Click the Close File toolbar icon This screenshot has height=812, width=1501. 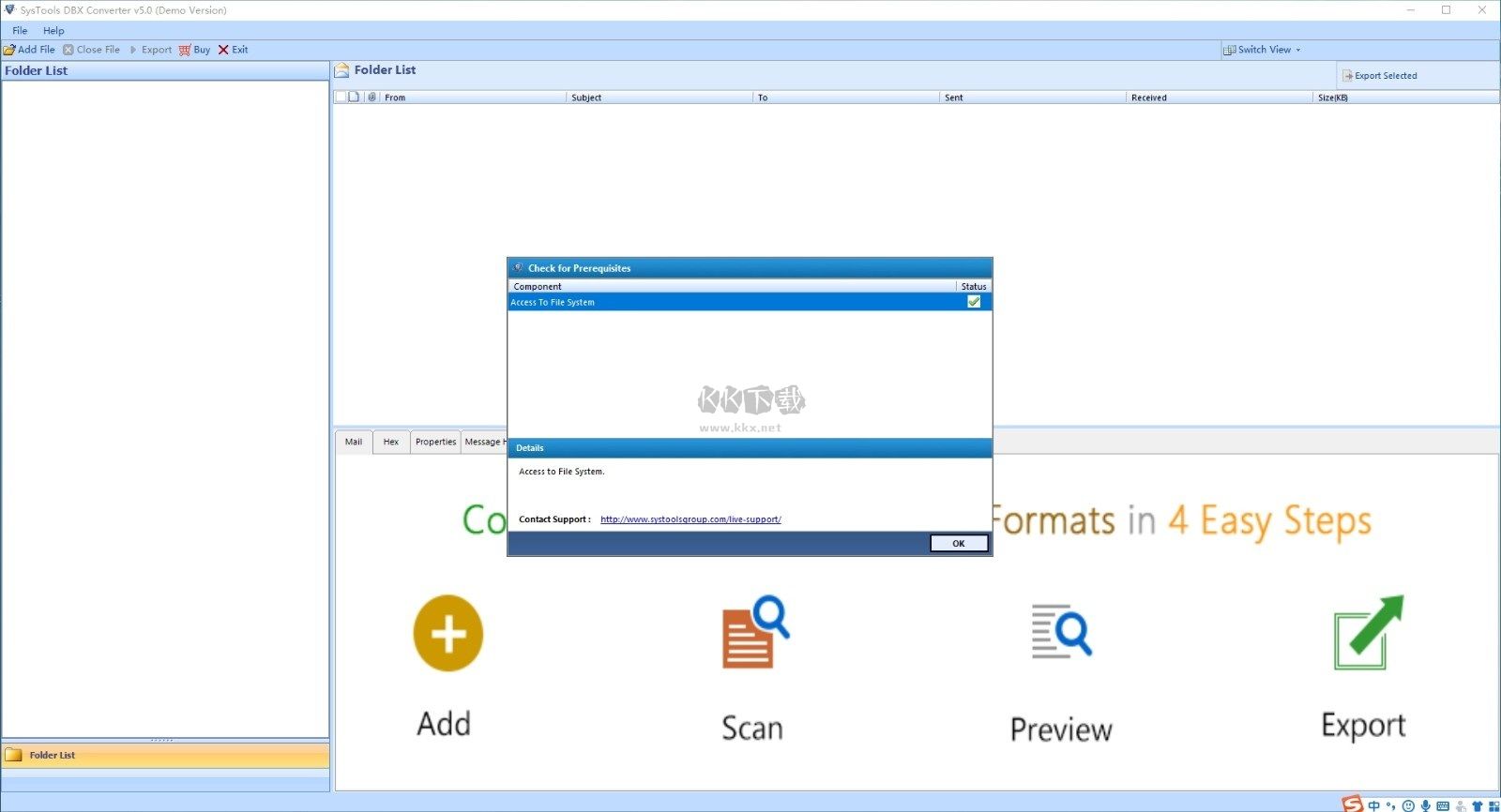click(68, 50)
